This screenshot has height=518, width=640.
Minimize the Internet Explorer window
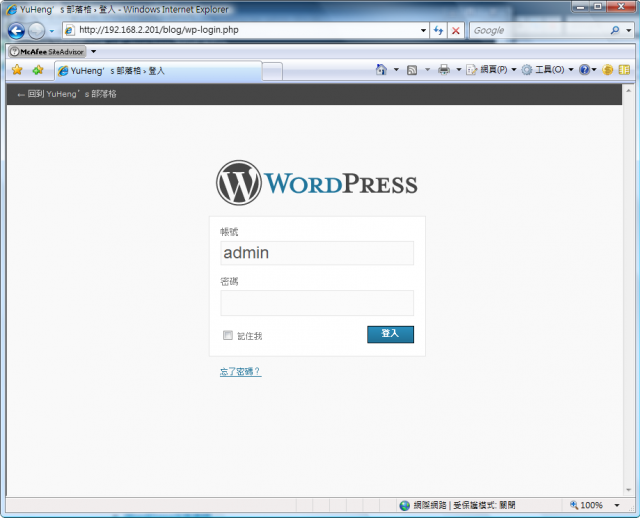[x=580, y=7]
